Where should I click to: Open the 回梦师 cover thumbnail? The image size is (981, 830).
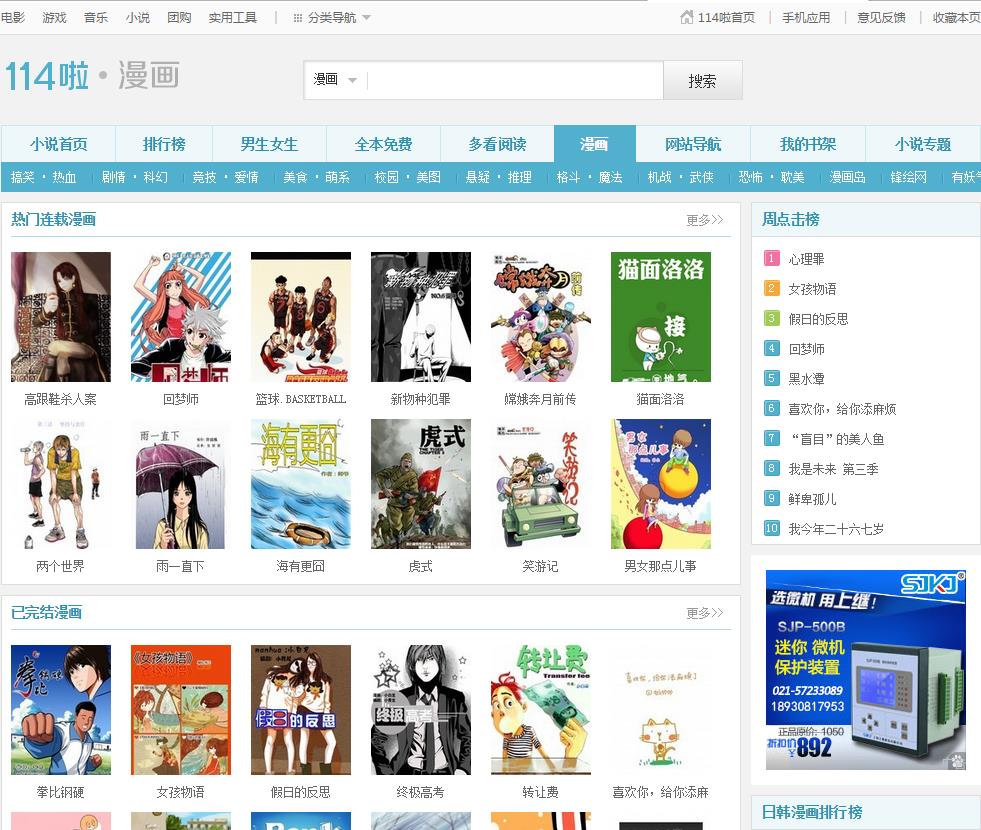tap(181, 316)
